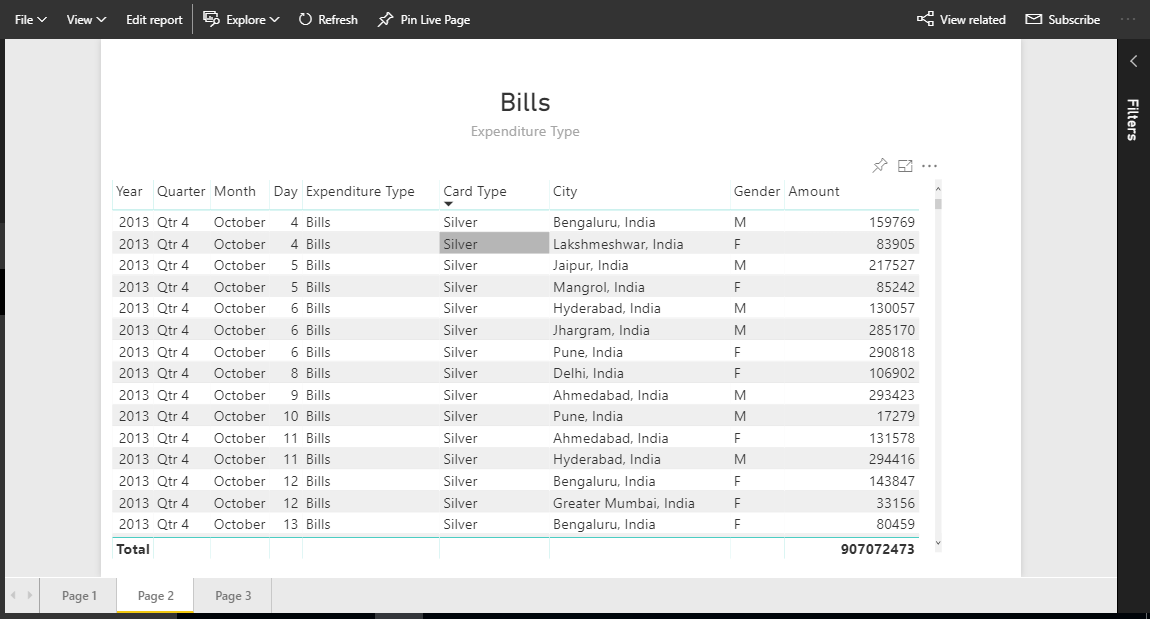Expand the Filters pane chevron
The image size is (1150, 619).
(1133, 62)
